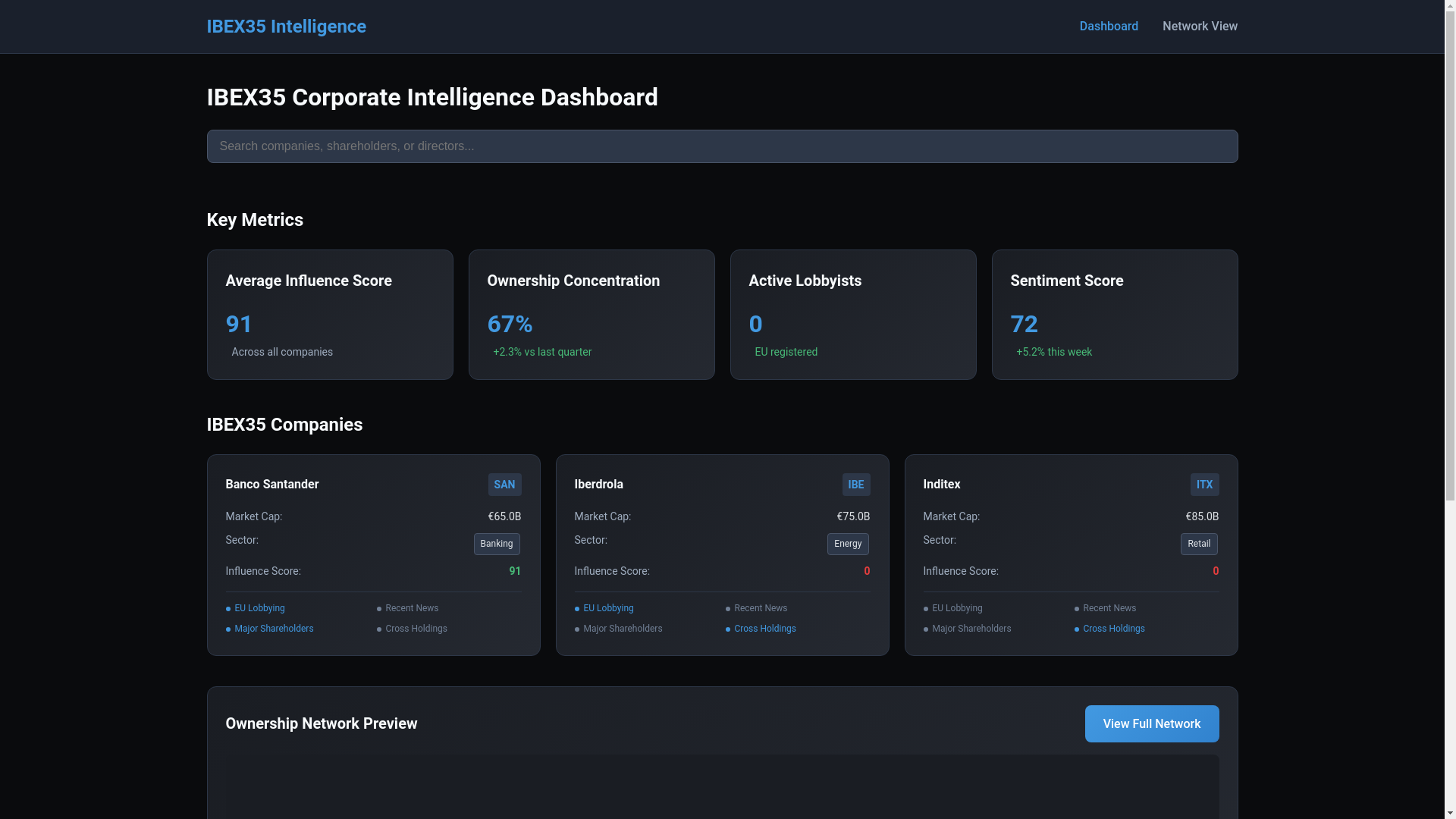This screenshot has width=1456, height=819.
Task: Open the Dashboard nav tab
Action: [x=1108, y=27]
